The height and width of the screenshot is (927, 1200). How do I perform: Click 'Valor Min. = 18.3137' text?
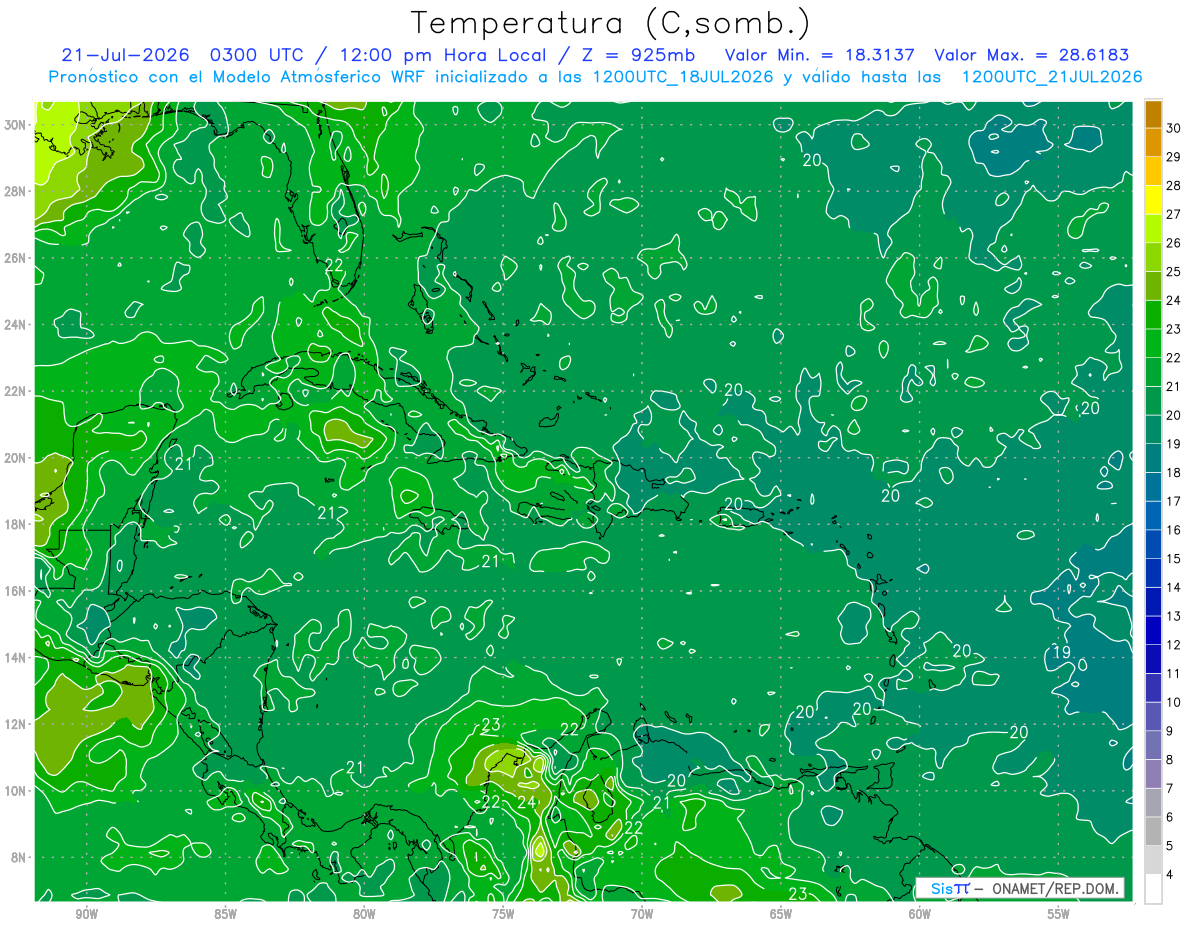818,54
